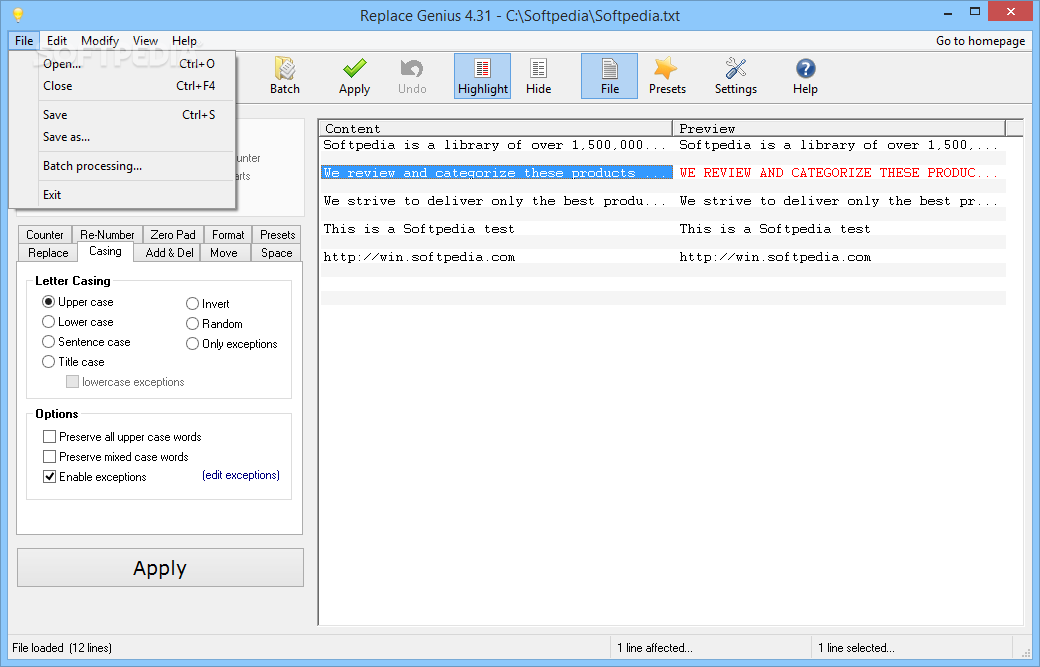Toggle the Highlight toolbar button
This screenshot has width=1040, height=667.
point(482,76)
